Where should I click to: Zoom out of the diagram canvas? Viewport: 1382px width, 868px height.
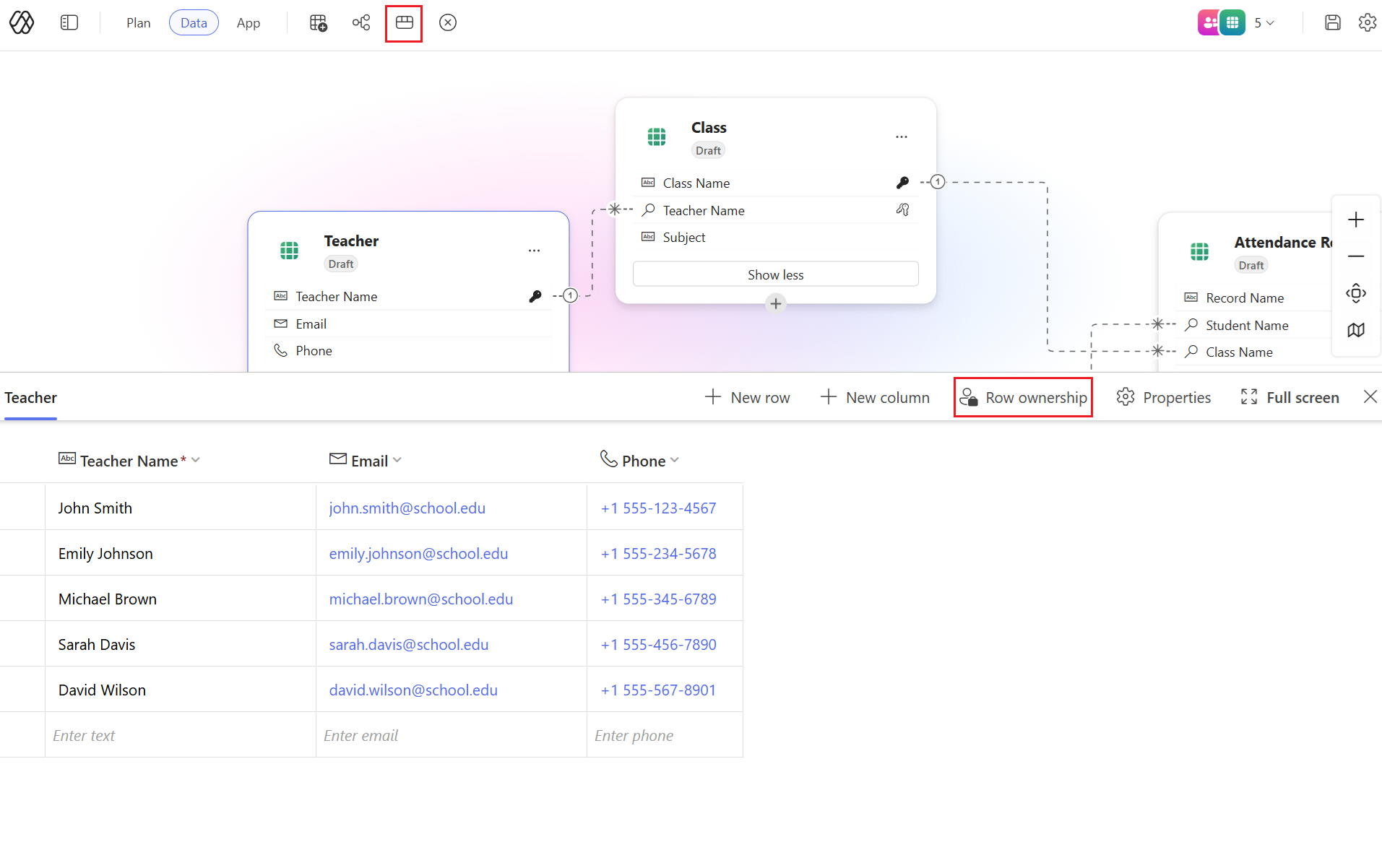click(1356, 256)
